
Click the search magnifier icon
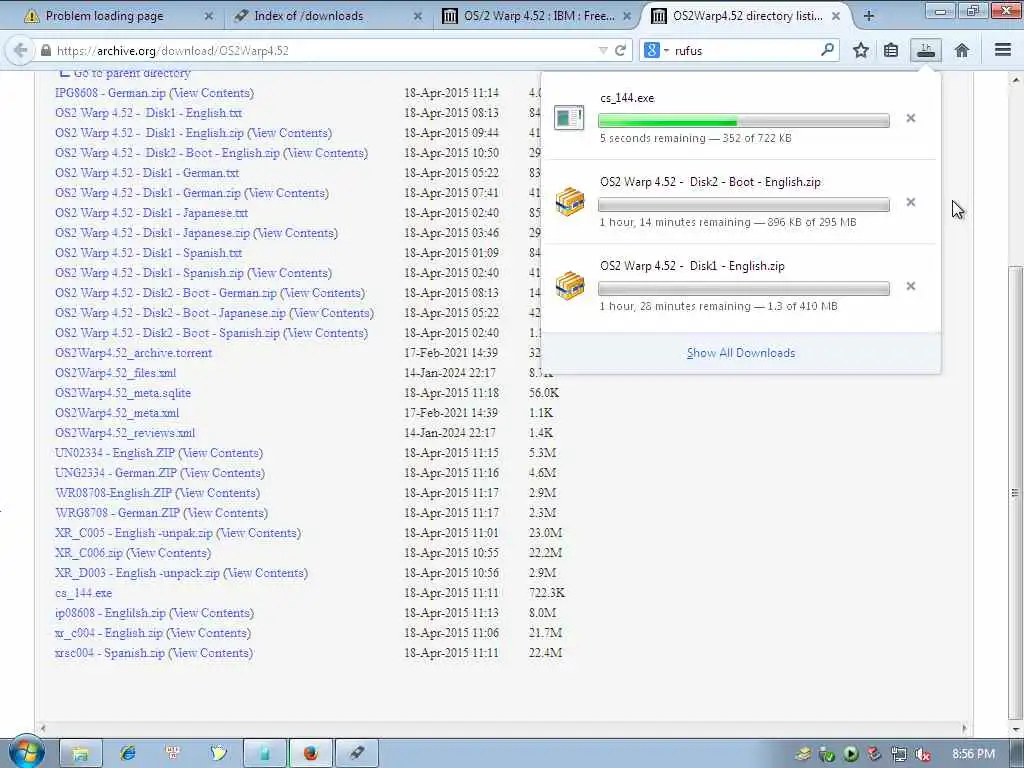(x=827, y=50)
